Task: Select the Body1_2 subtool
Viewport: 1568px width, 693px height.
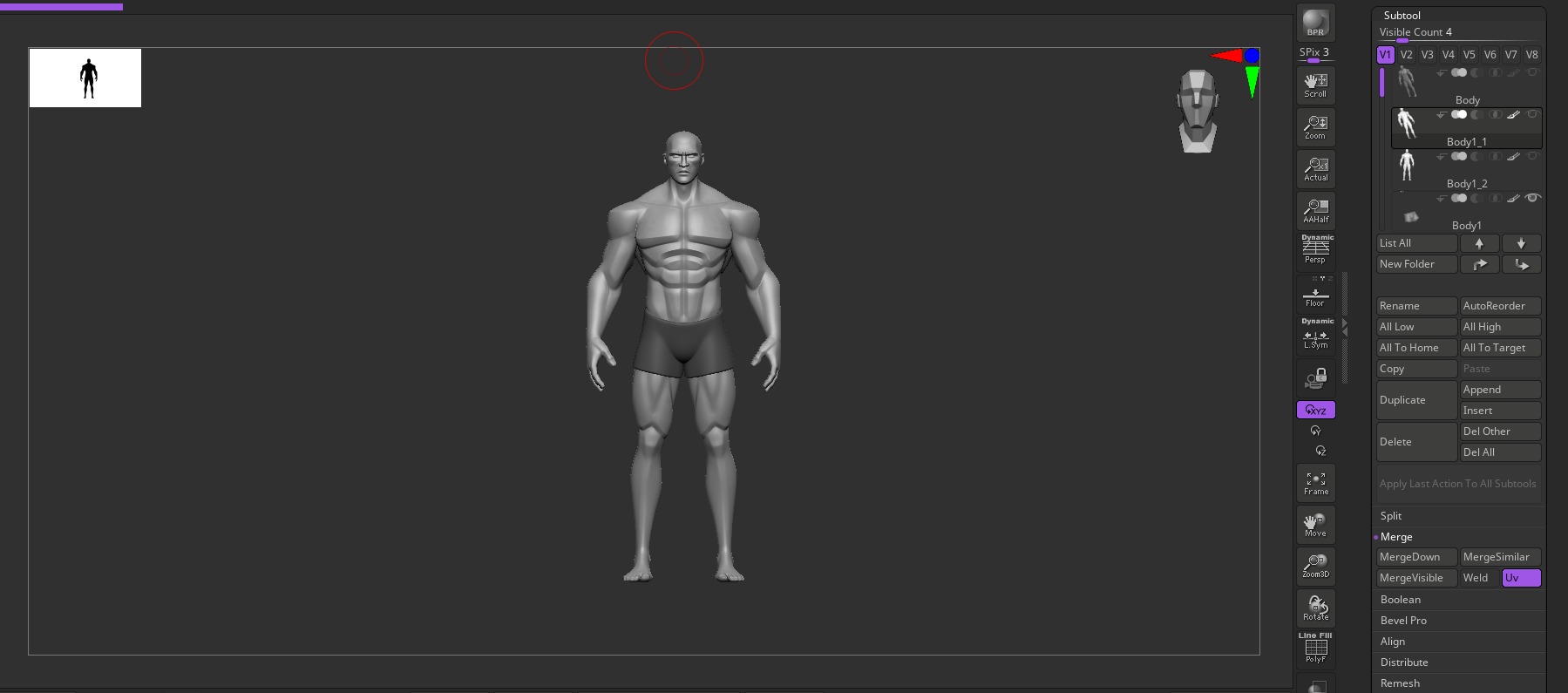Action: coord(1467,171)
